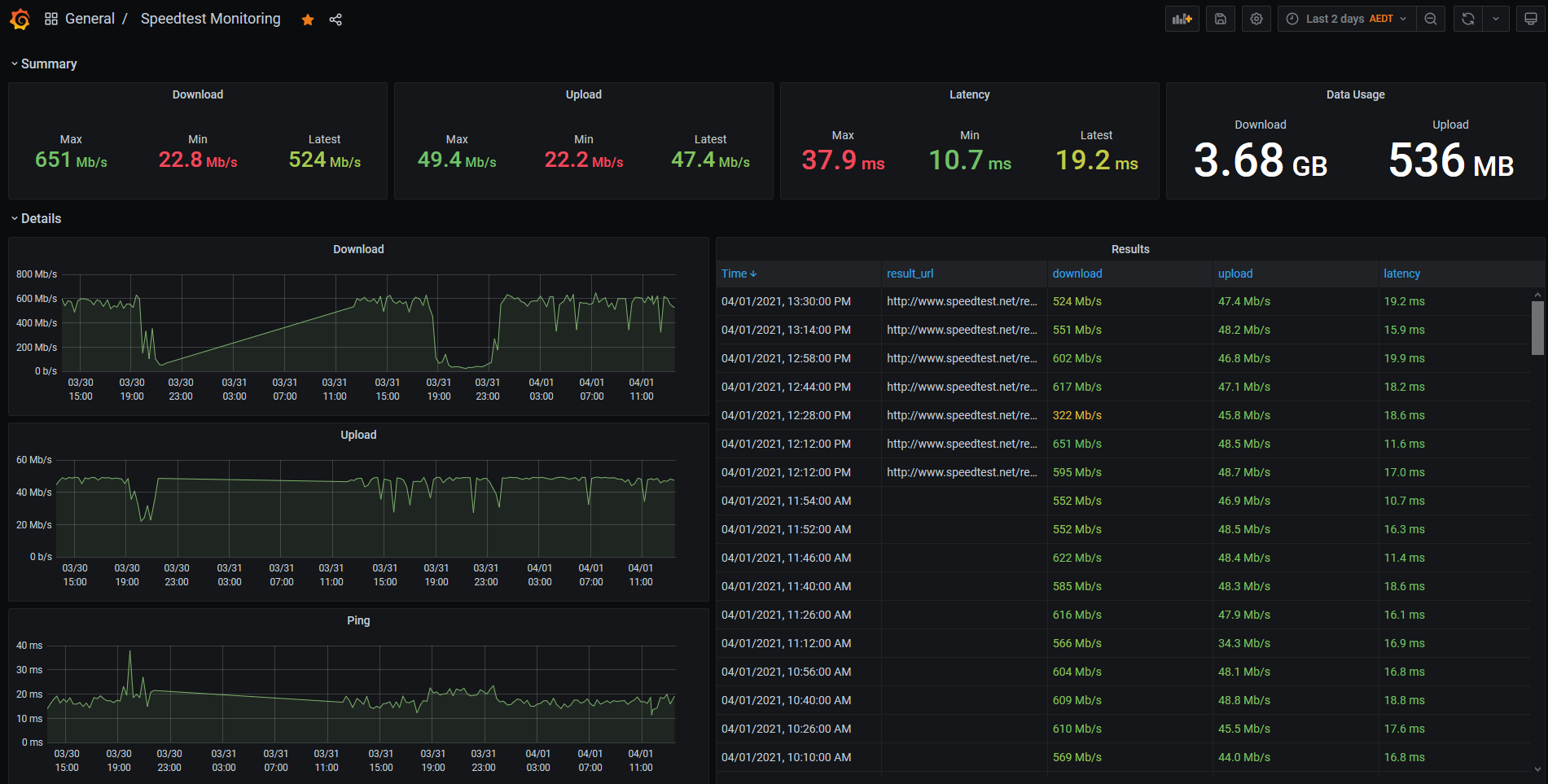Open speedtest result link for 12:28:00 PM row
The image size is (1548, 784).
coord(962,415)
